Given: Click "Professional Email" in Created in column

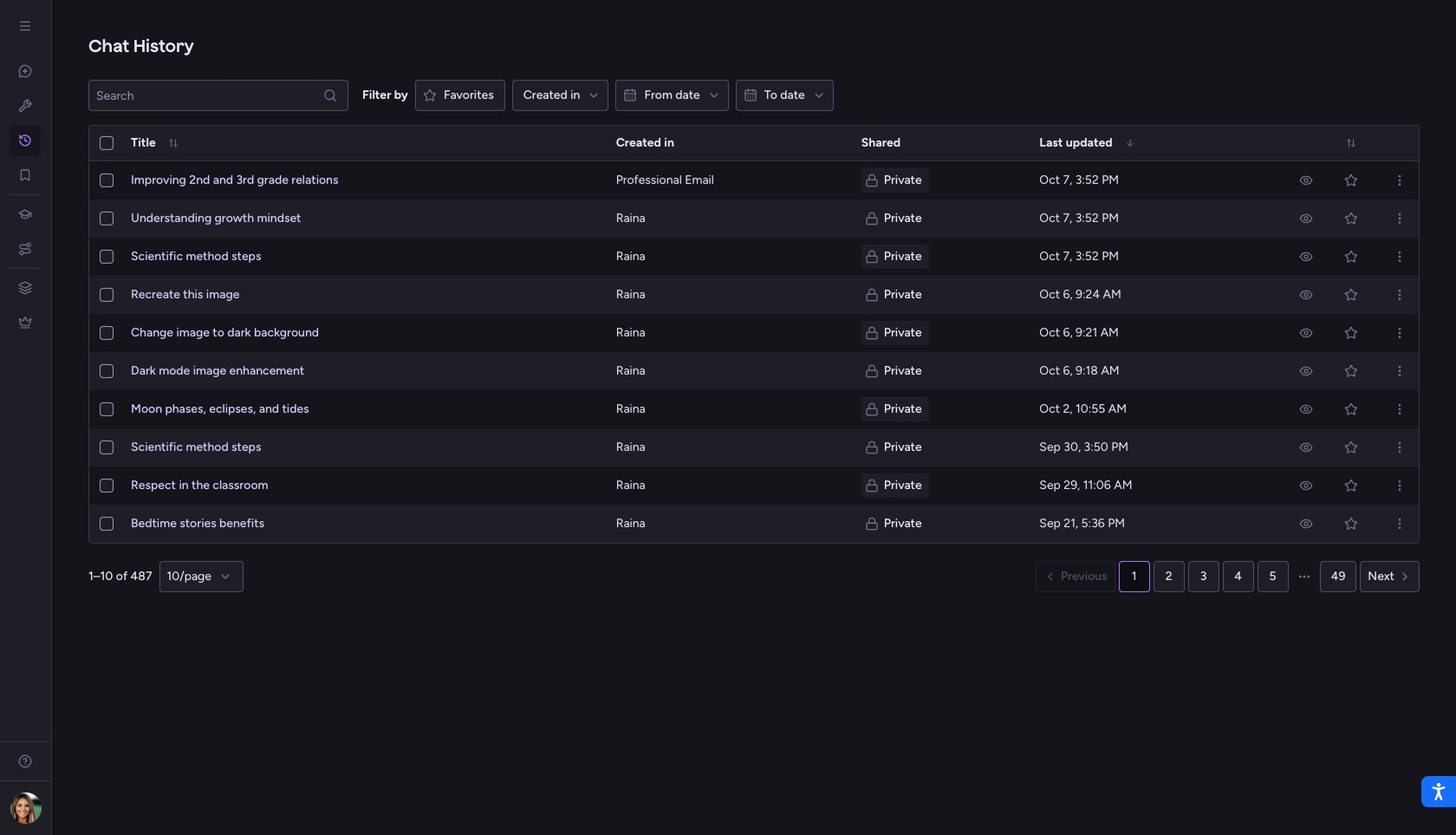Looking at the screenshot, I should [x=665, y=180].
